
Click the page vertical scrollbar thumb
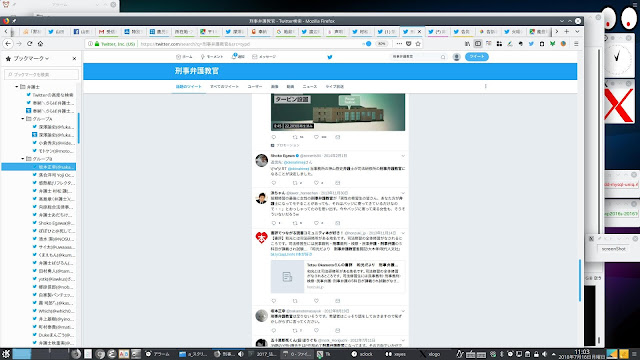pyautogui.click(x=580, y=280)
